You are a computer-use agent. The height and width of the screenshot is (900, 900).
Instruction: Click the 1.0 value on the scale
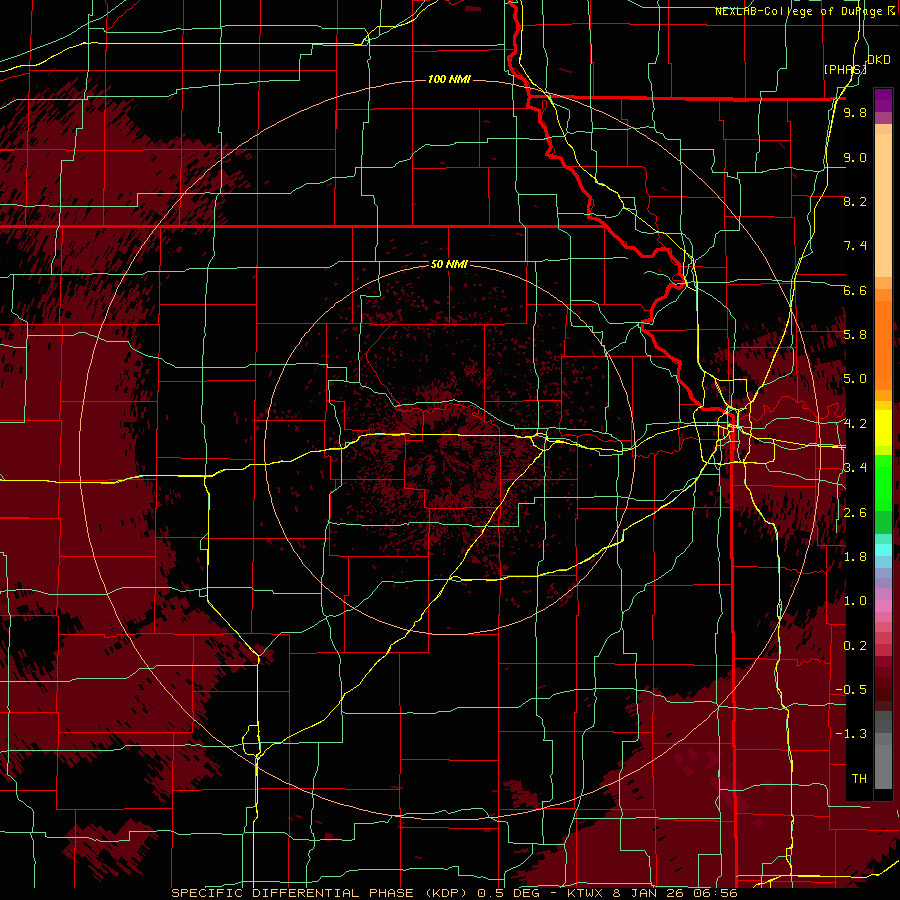(x=855, y=601)
